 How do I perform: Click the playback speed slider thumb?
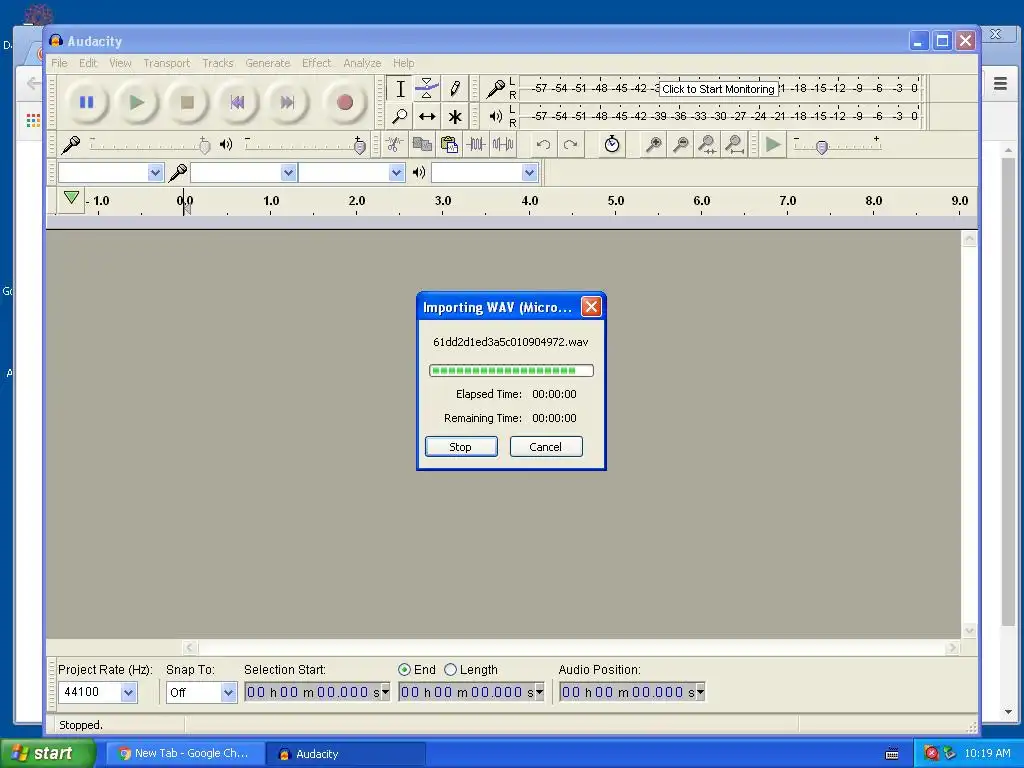click(822, 147)
